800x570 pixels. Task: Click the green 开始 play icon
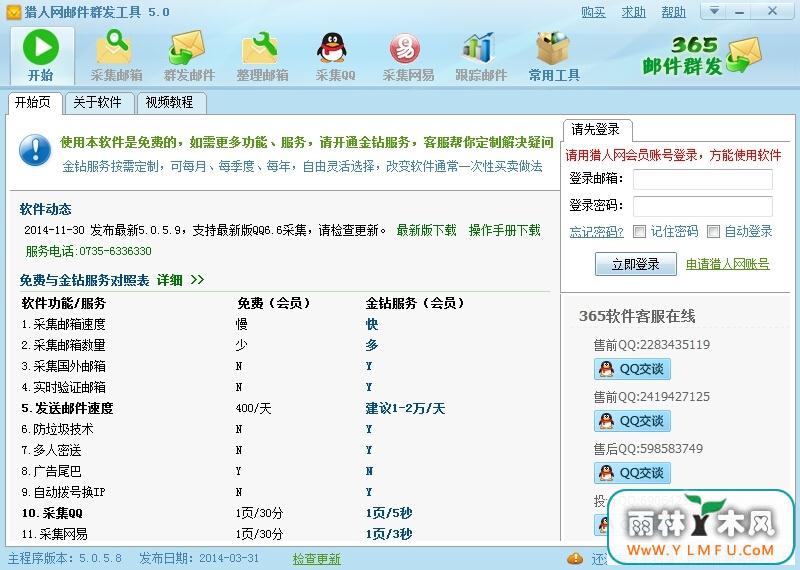coord(41,46)
